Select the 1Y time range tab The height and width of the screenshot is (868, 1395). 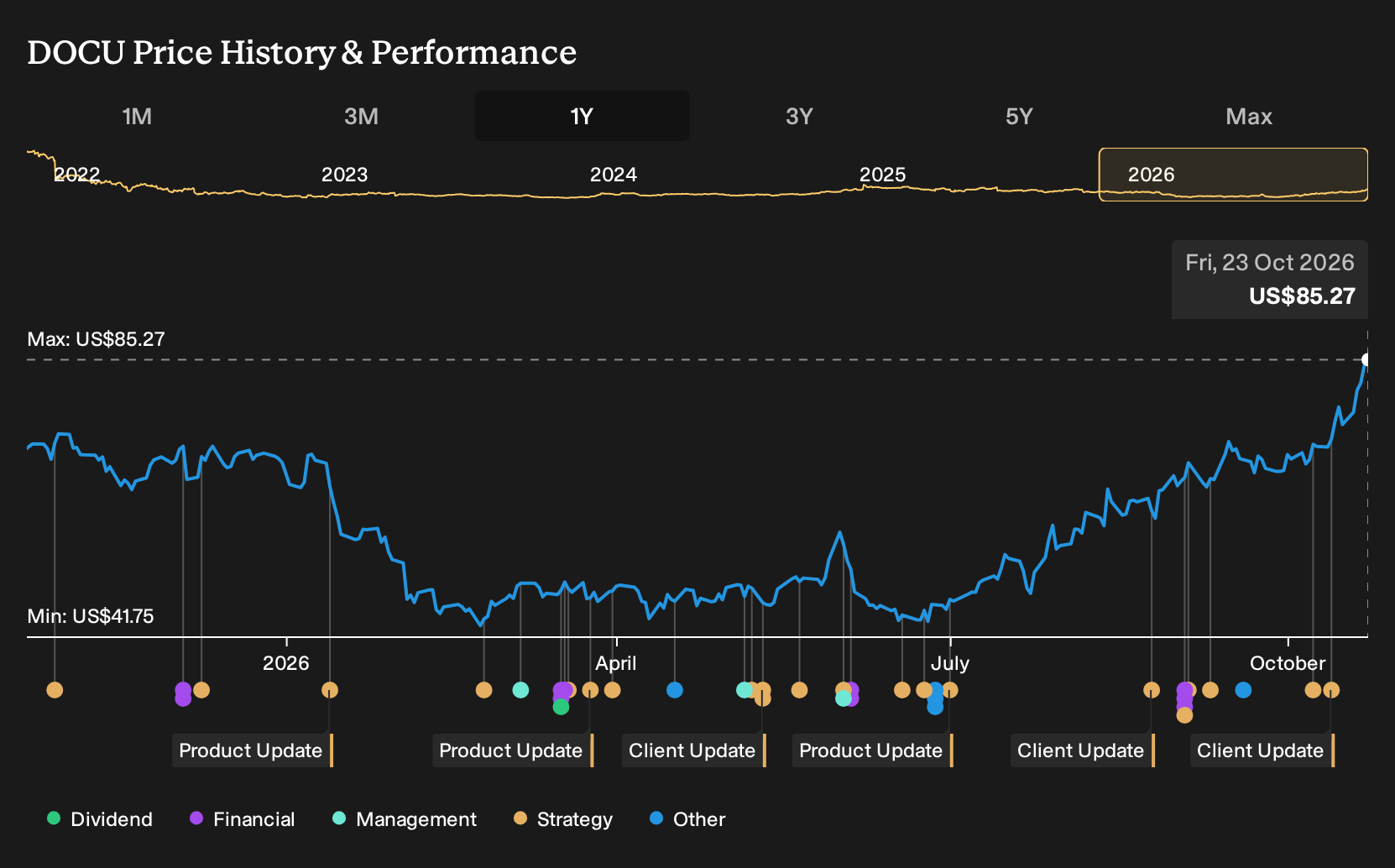[x=582, y=116]
